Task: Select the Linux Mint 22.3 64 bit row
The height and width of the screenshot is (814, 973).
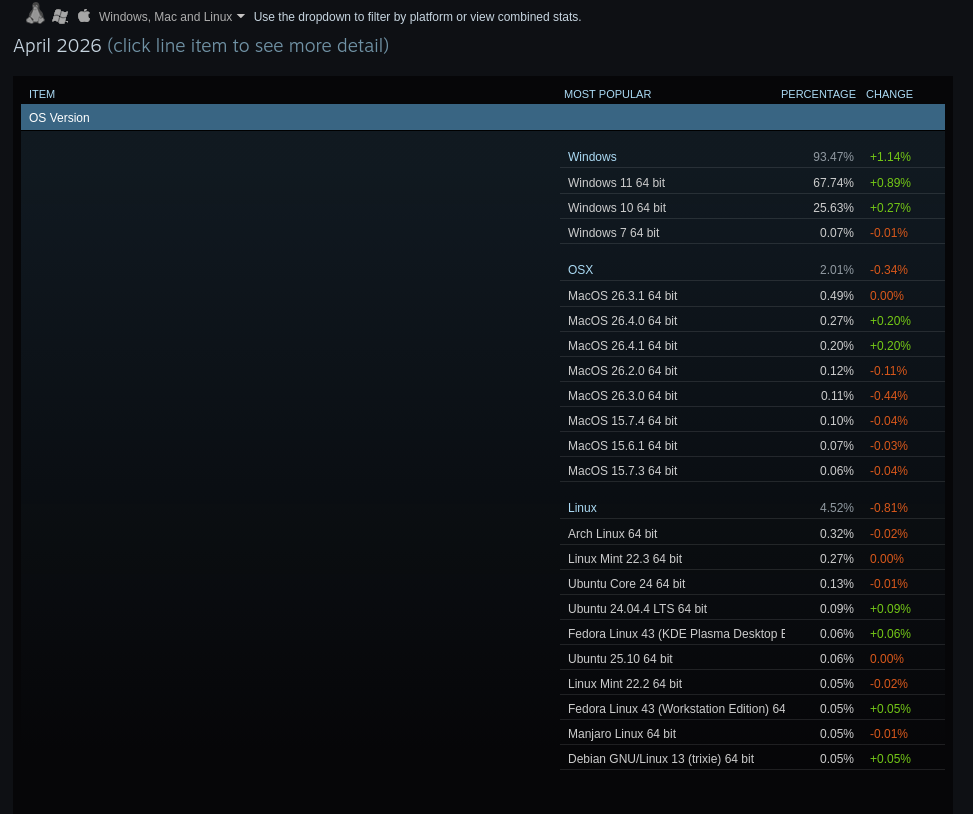Action: click(752, 558)
